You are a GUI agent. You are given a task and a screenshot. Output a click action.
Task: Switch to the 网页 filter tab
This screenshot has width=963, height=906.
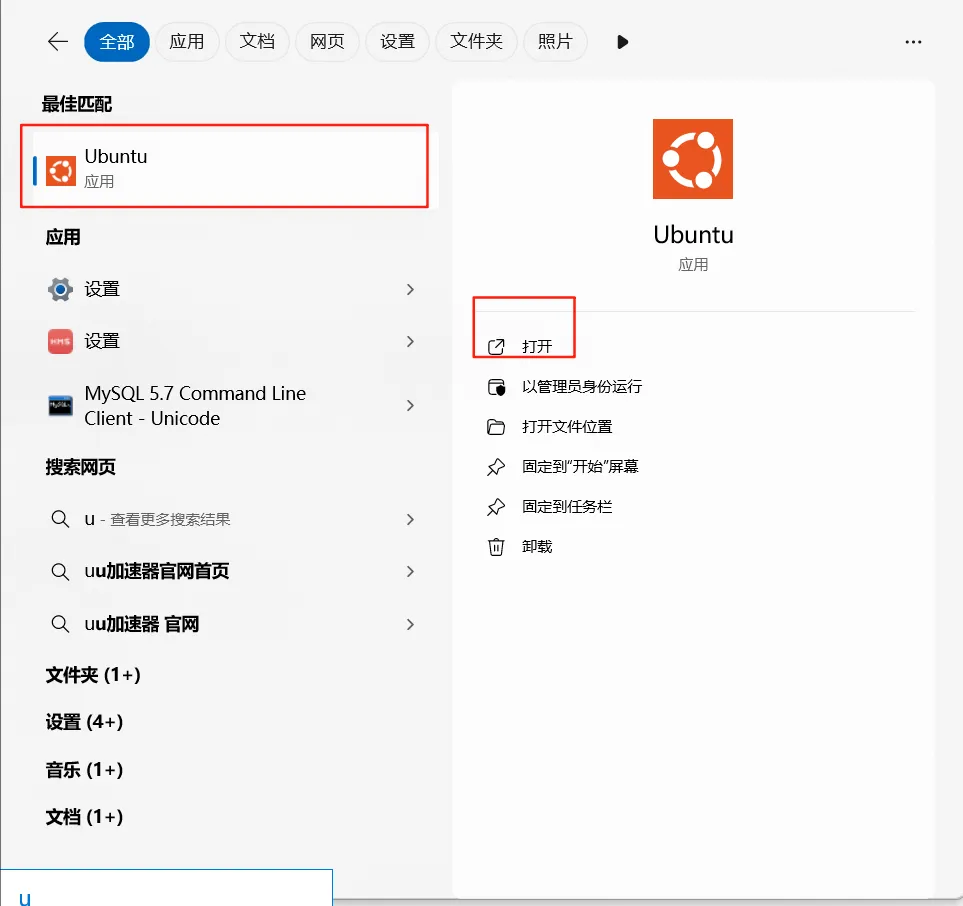[327, 41]
